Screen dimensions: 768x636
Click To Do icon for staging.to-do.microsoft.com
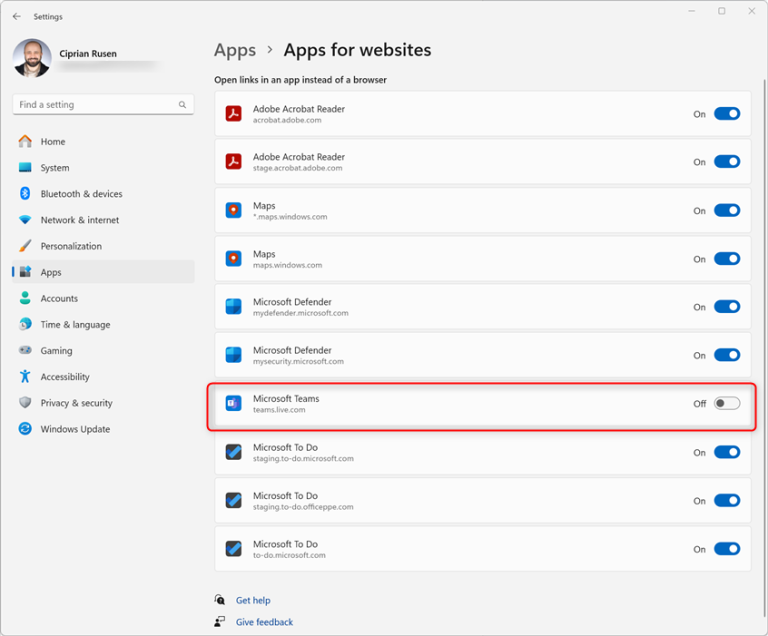tap(234, 452)
